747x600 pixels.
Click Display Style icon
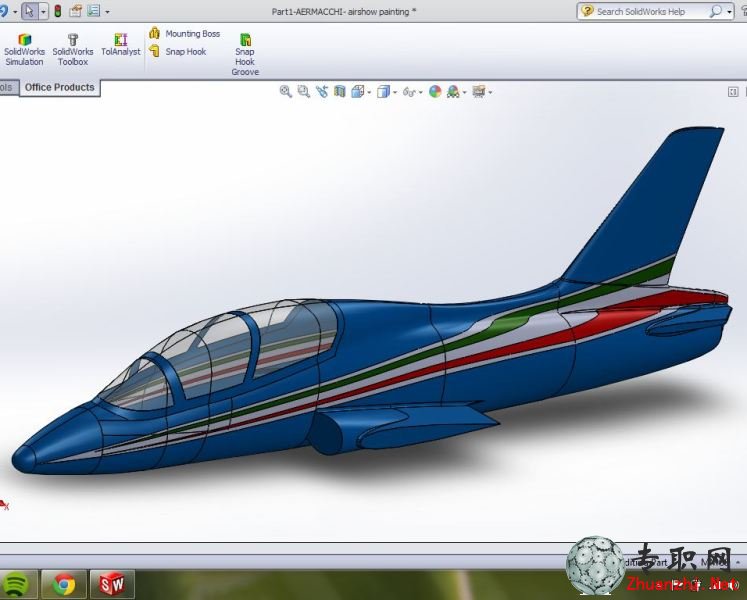[383, 92]
